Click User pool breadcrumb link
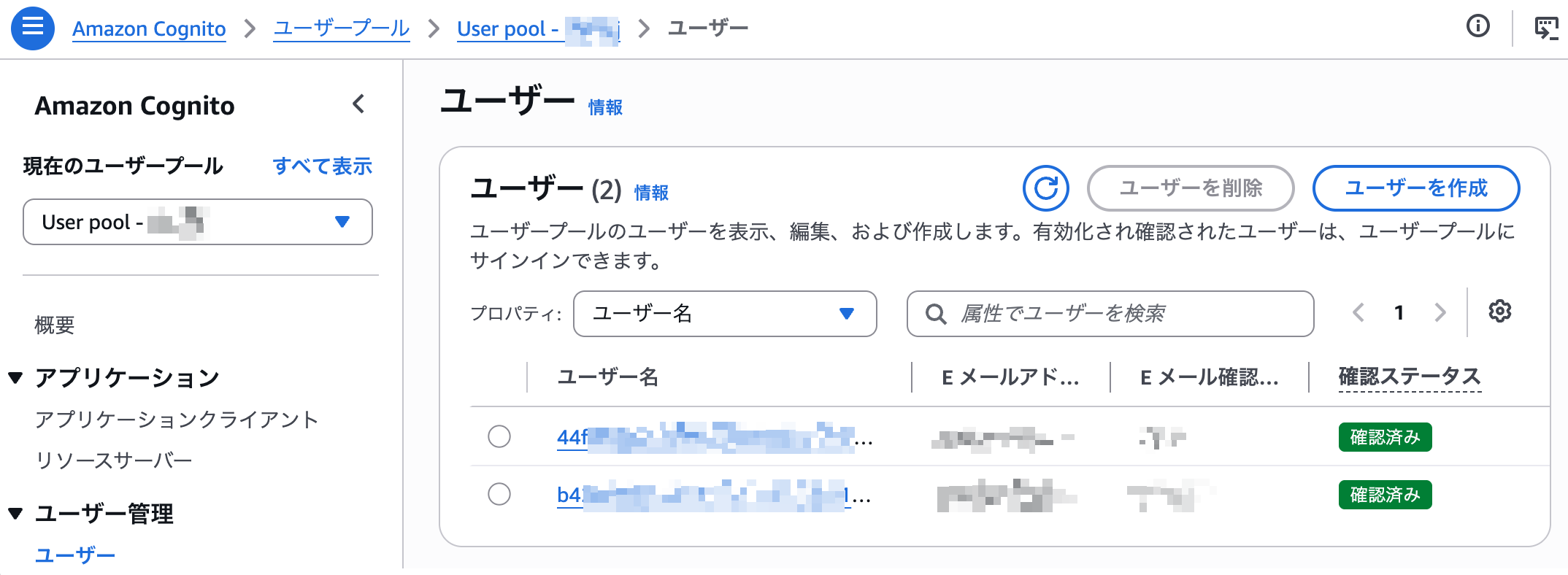This screenshot has height=575, width=1568. (539, 28)
